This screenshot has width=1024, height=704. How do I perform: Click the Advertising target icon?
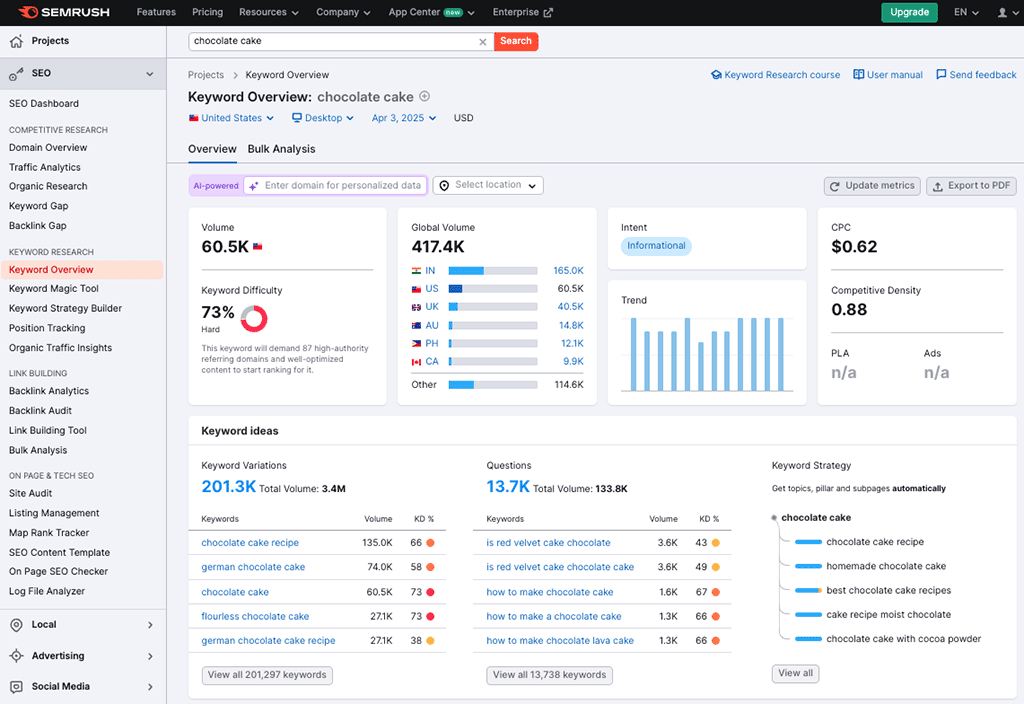pos(16,656)
